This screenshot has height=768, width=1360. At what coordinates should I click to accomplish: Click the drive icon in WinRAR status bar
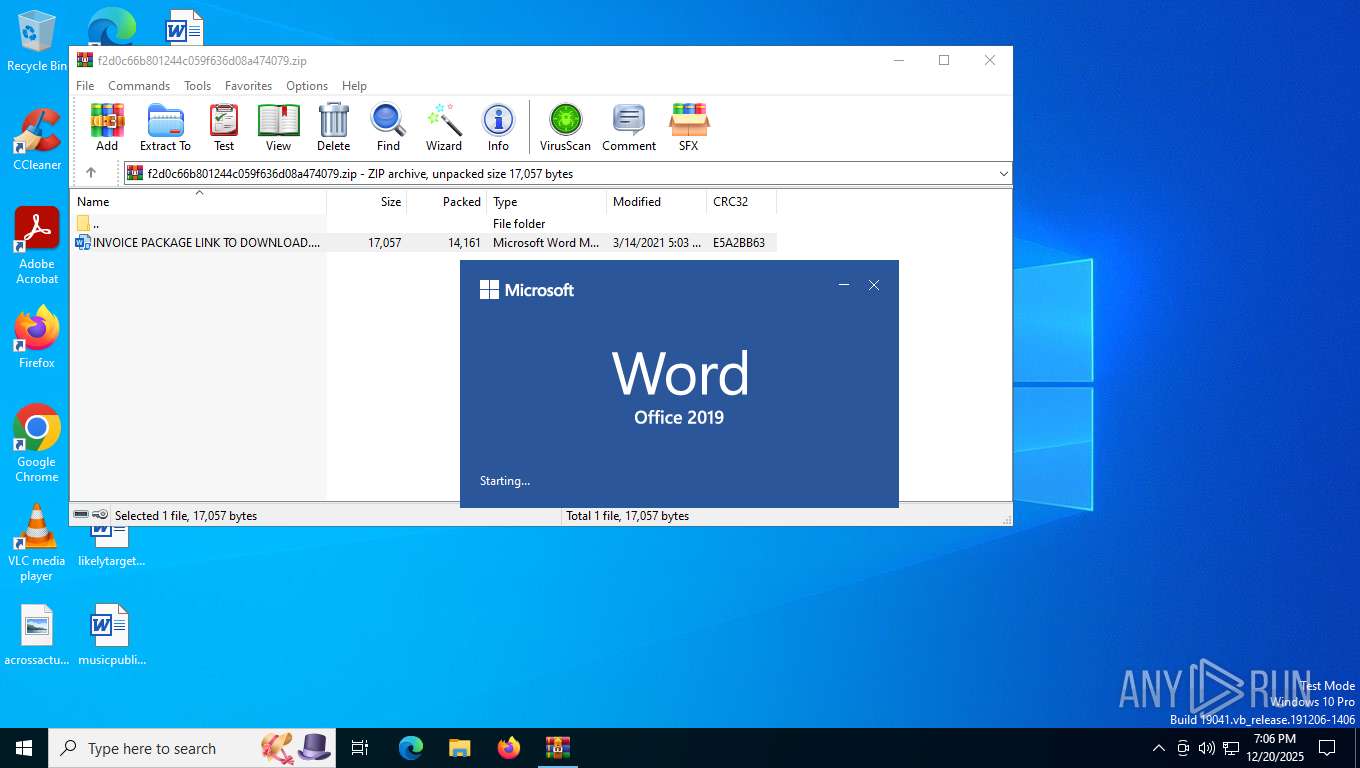(81, 515)
